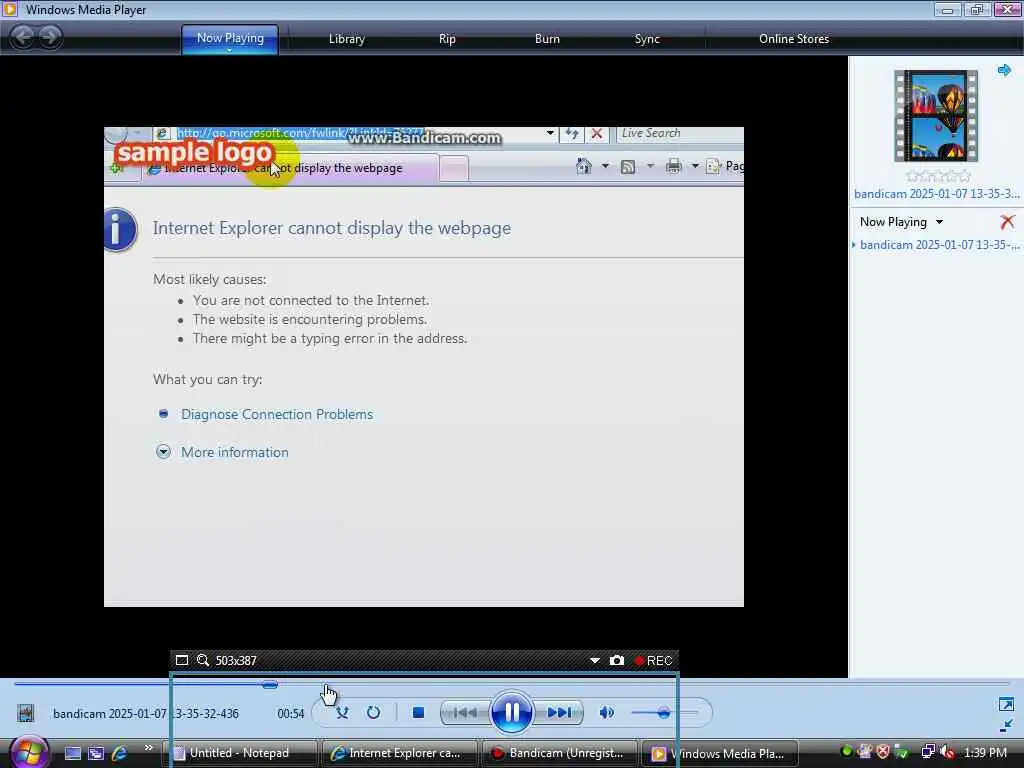This screenshot has height=768, width=1024.
Task: Set star rating for the bandicam video
Action: [938, 176]
